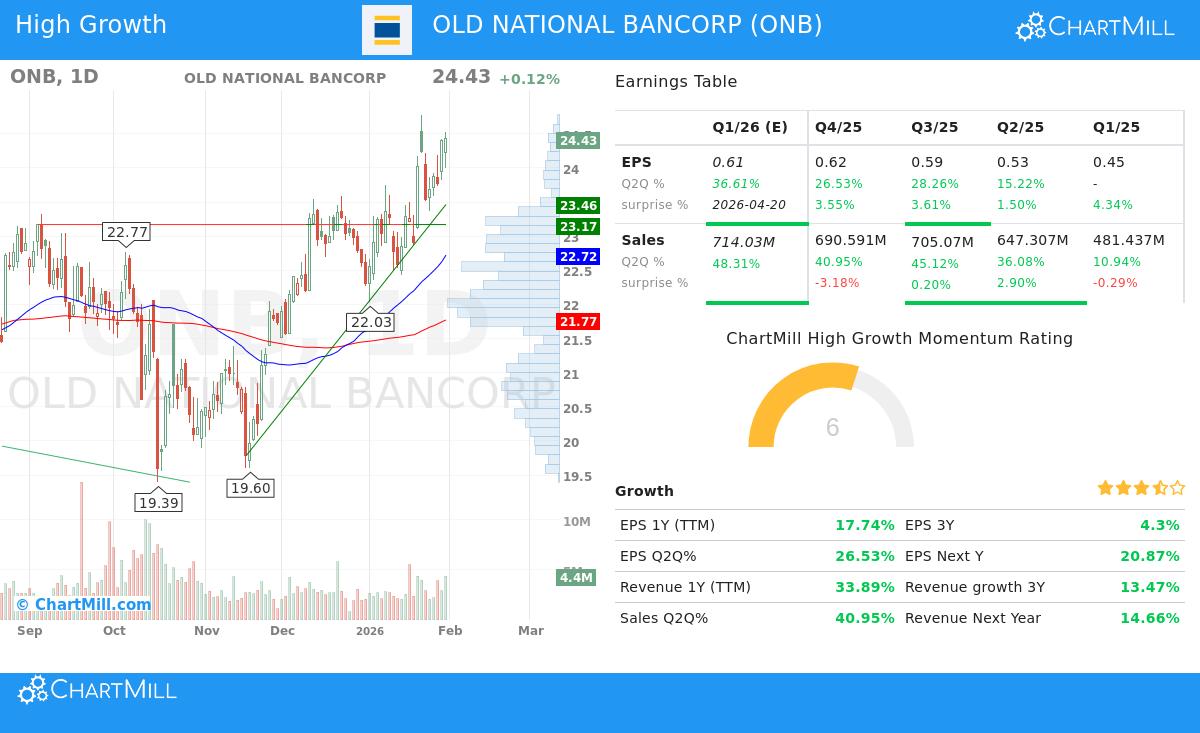Click the OLD NATIONAL BANCORP (ONB) title
1200x733 pixels.
coord(627,24)
